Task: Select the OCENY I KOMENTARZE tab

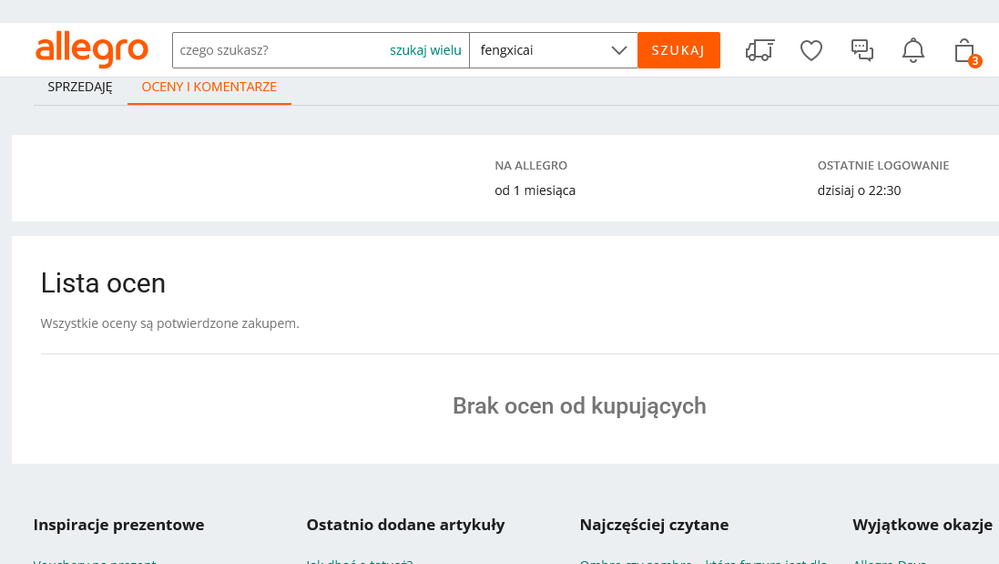Action: pos(209,87)
